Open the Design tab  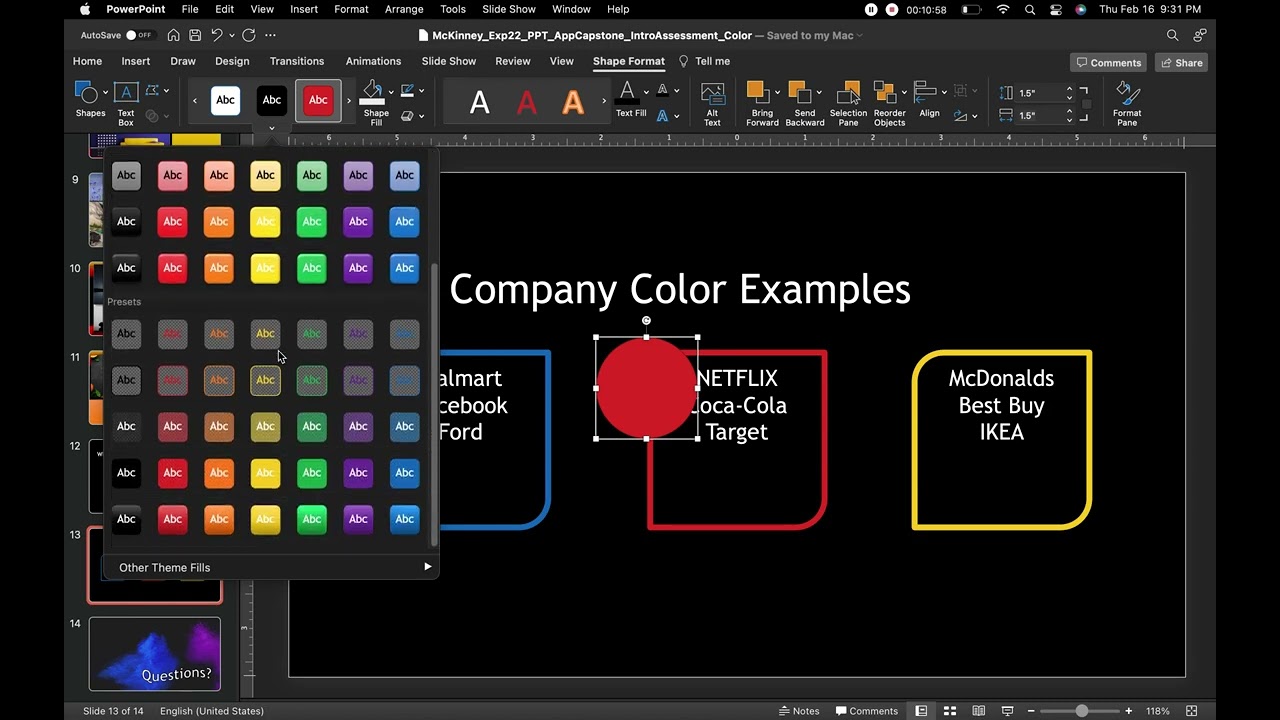[x=232, y=61]
